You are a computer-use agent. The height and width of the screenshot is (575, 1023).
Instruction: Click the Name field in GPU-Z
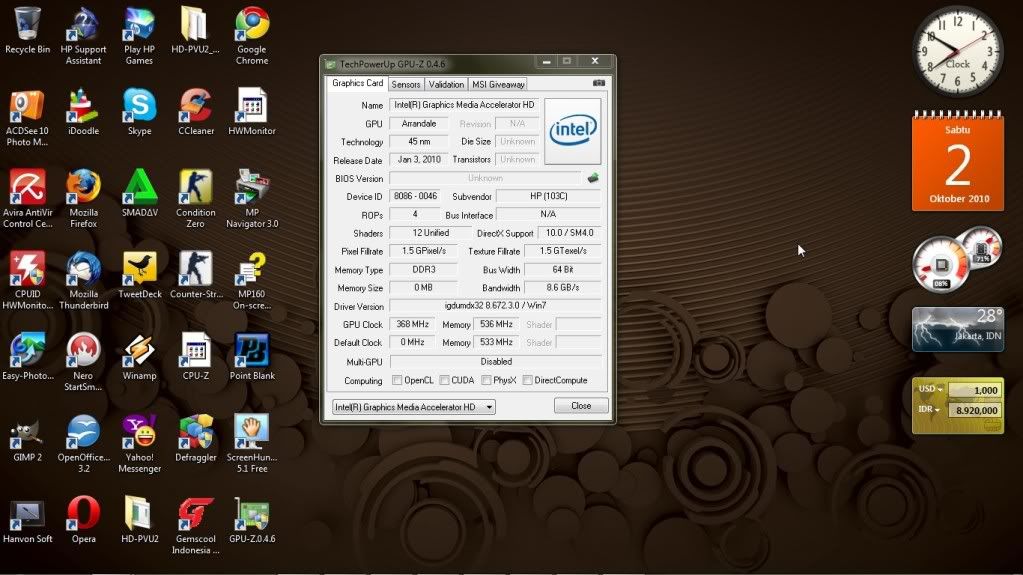tap(464, 104)
